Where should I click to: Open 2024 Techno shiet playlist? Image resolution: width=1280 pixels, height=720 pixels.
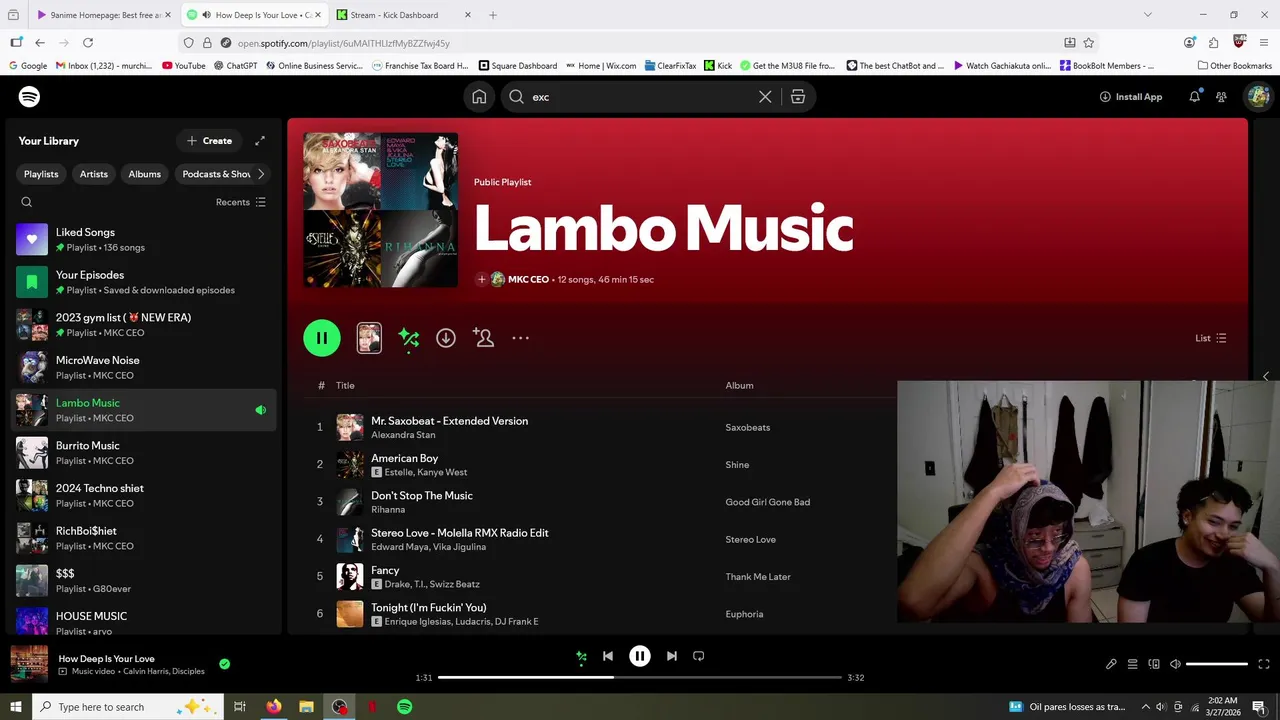(144, 496)
